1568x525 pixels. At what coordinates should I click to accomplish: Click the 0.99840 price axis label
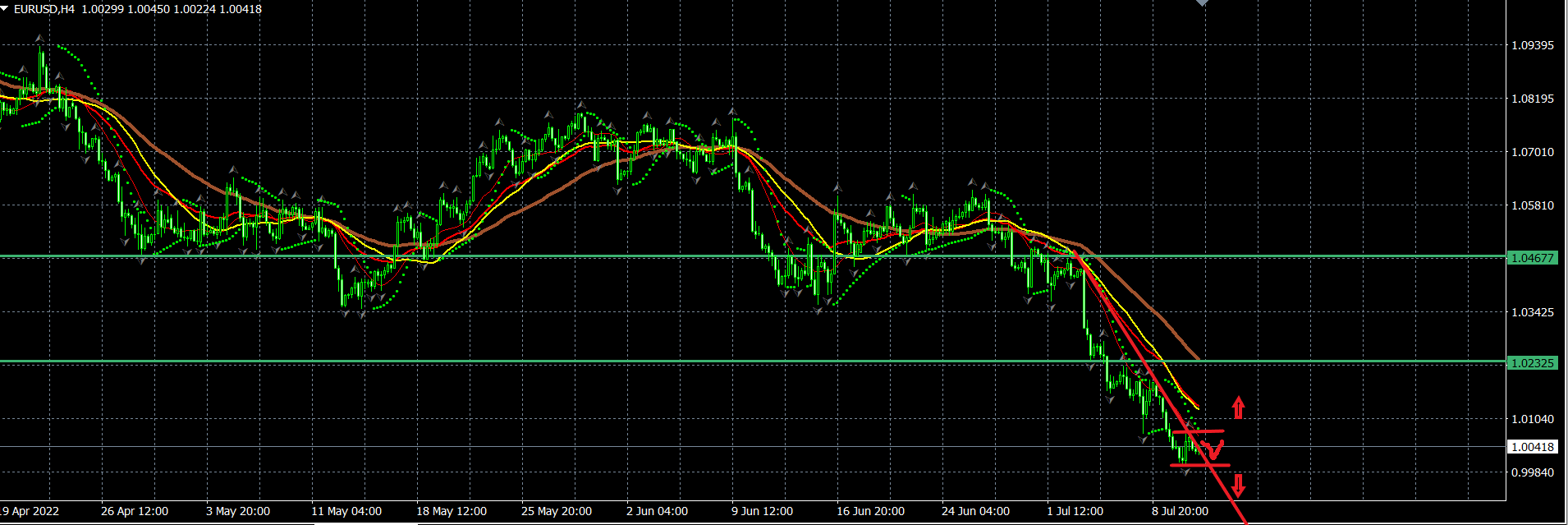click(x=1533, y=472)
